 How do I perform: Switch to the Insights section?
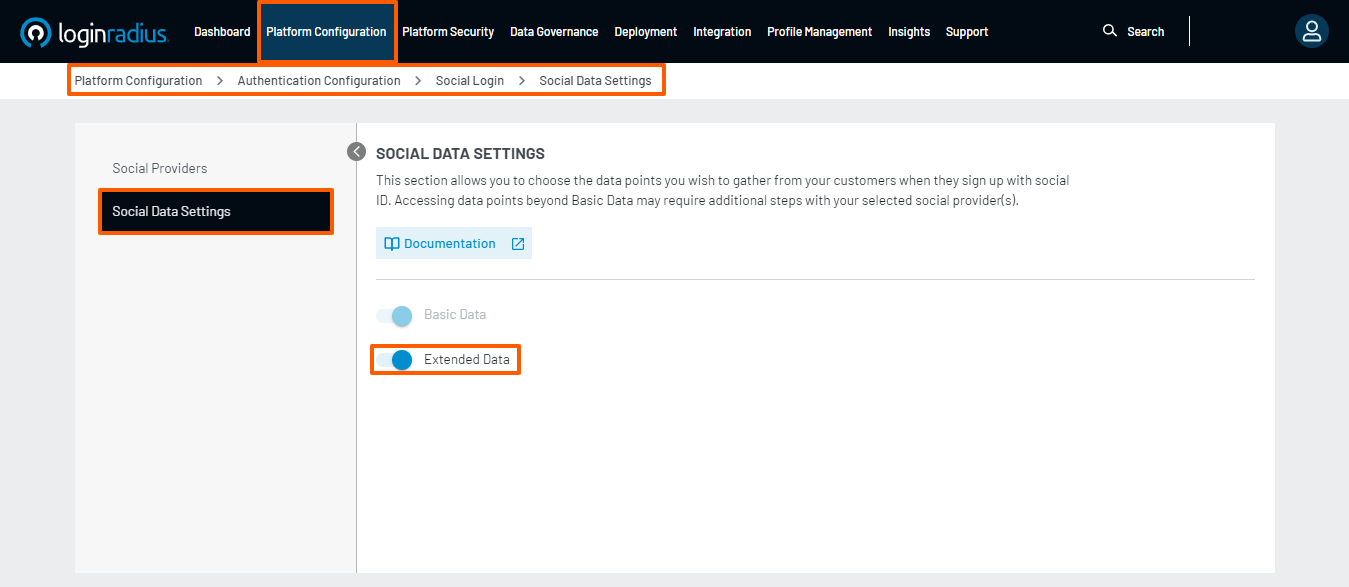(908, 31)
